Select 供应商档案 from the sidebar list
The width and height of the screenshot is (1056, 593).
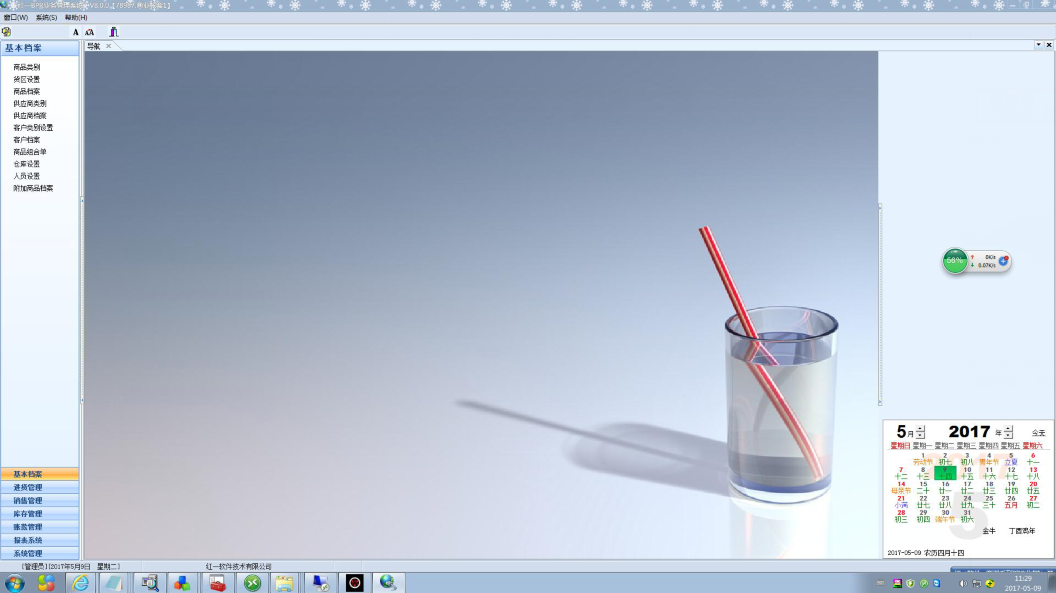[30, 115]
